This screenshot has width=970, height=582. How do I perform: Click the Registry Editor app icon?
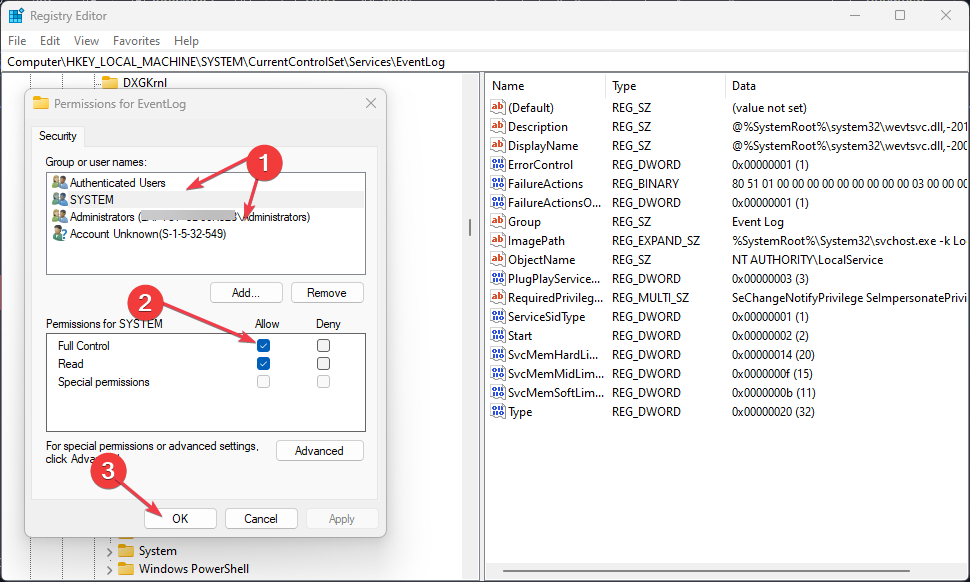coord(16,15)
